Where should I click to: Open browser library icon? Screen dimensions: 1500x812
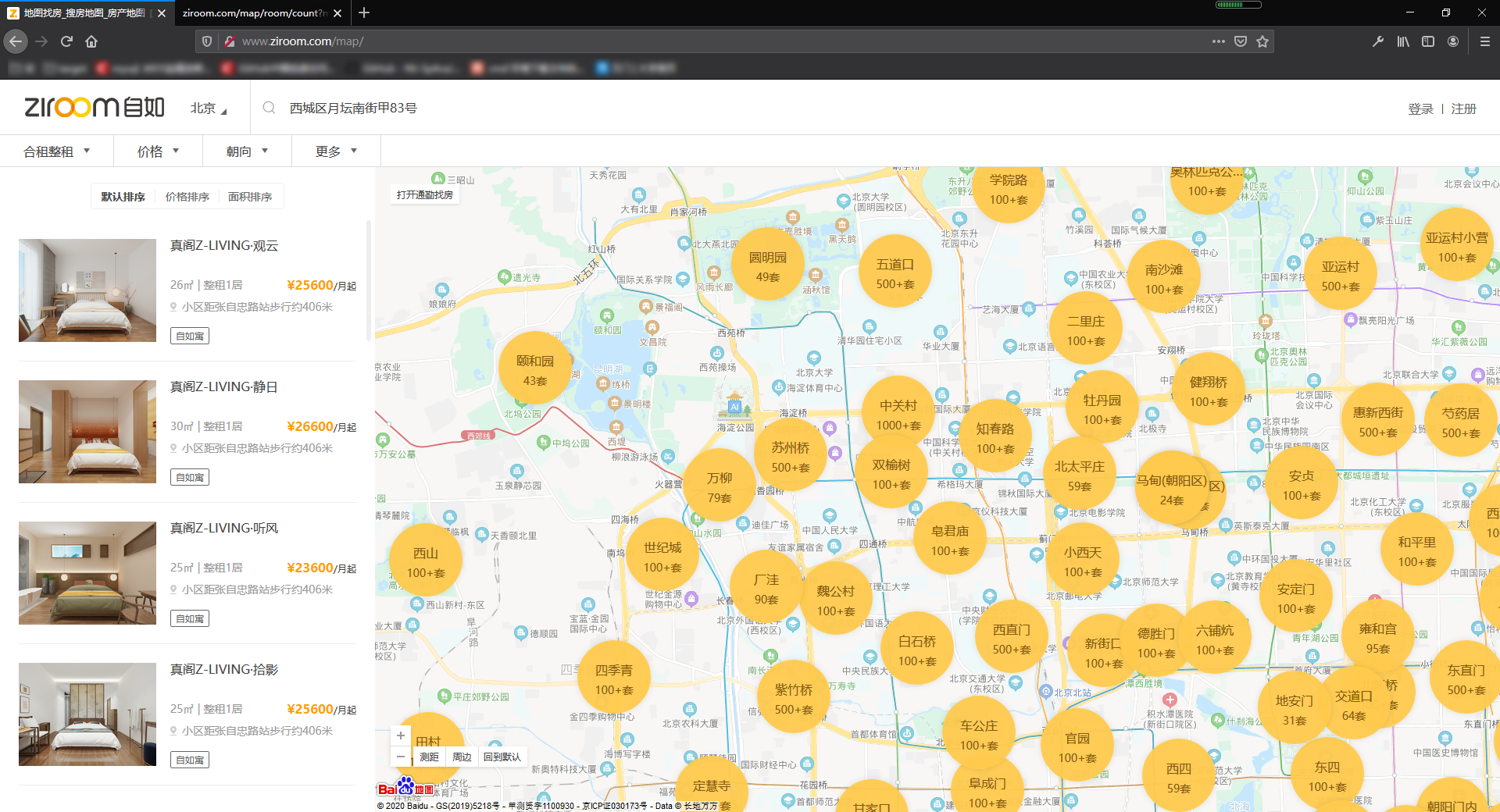coord(1403,41)
